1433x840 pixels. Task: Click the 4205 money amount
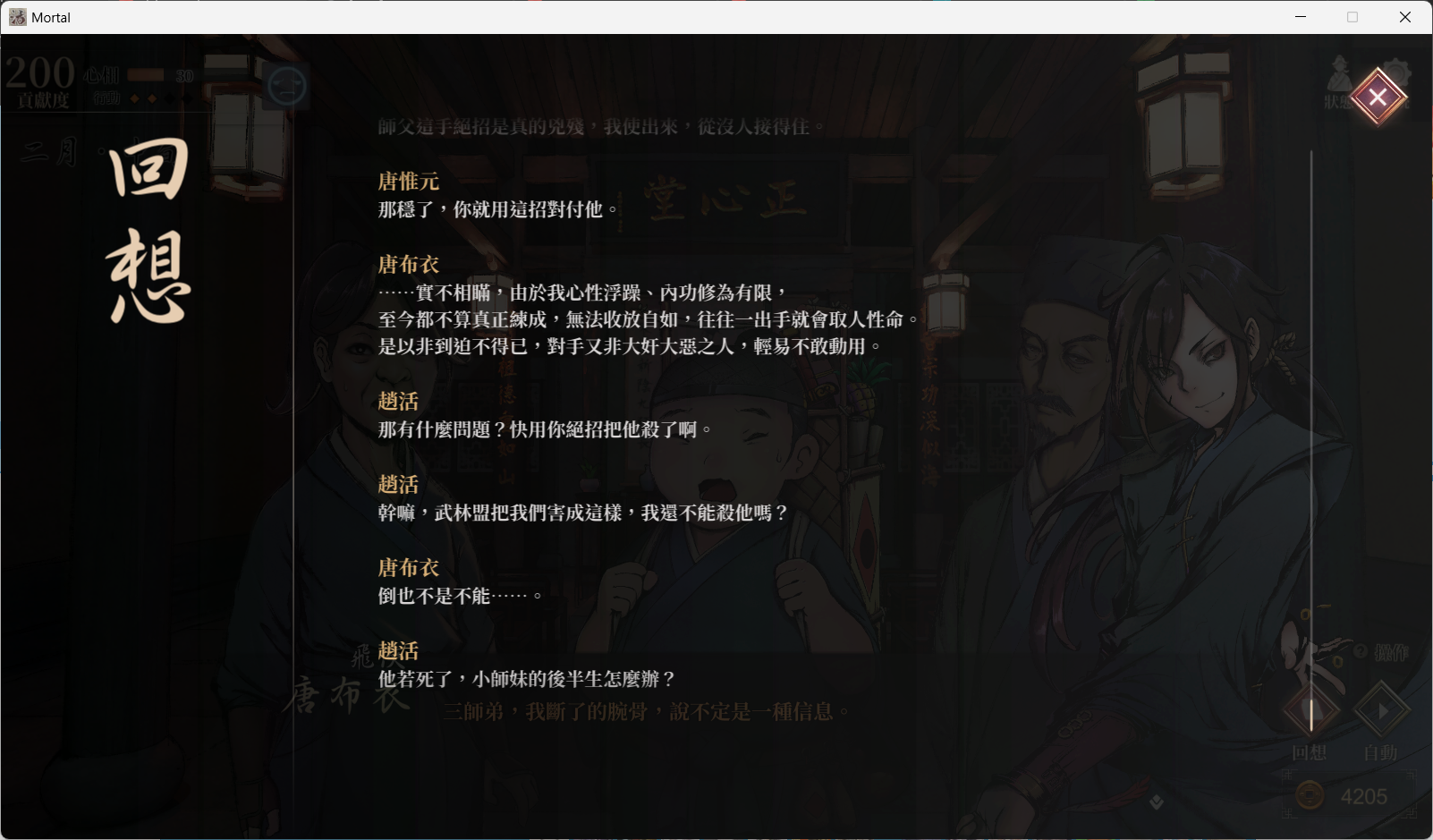1363,796
